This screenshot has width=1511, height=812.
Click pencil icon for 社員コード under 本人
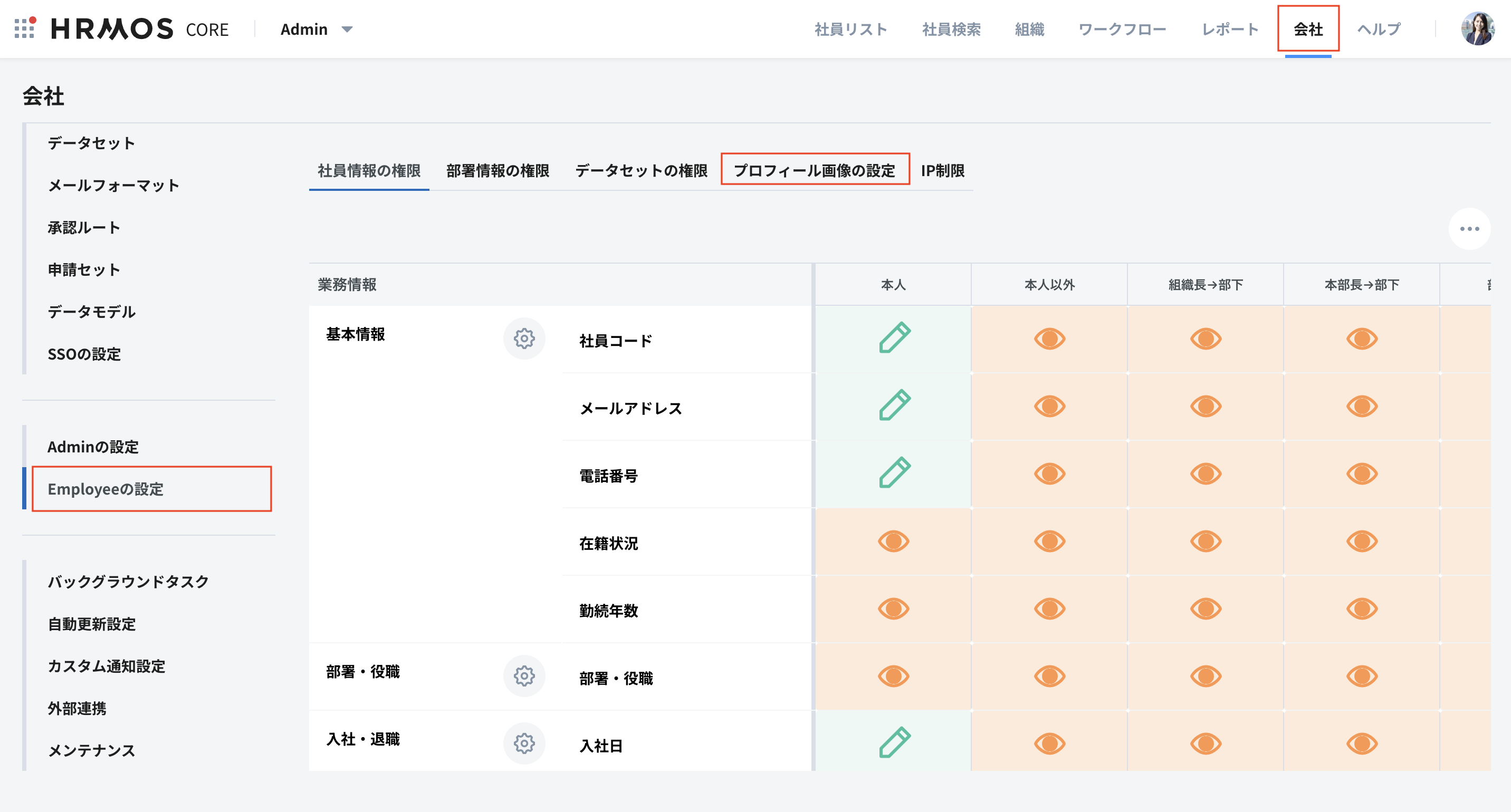894,339
